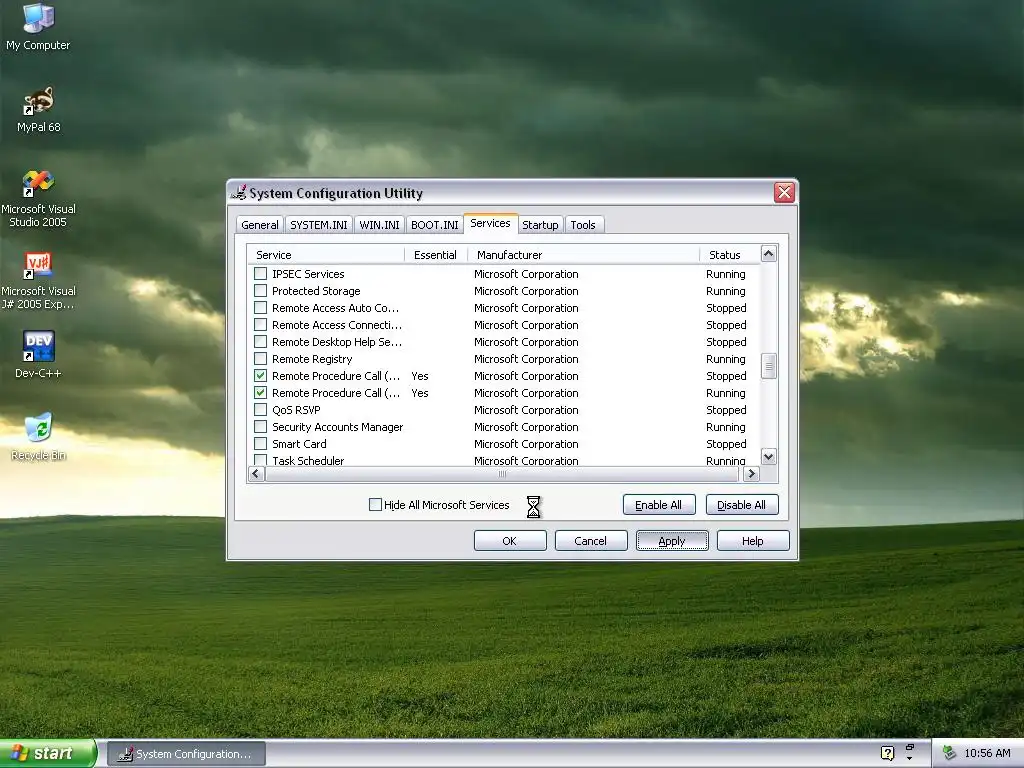Select the Protected Storage service name
Image resolution: width=1024 pixels, height=768 pixels.
click(316, 291)
